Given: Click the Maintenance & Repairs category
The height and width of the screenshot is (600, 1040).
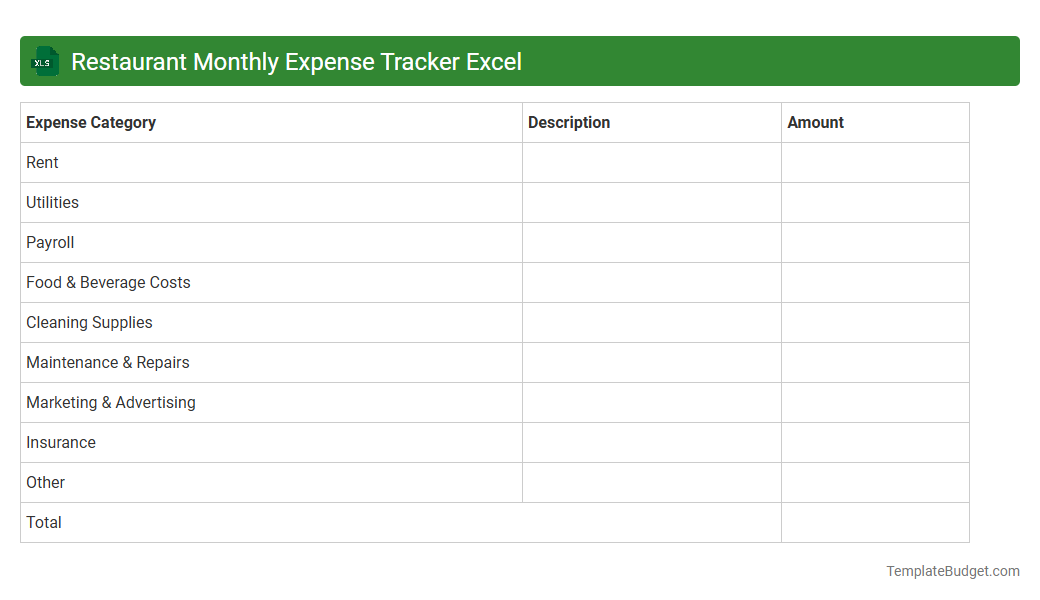Looking at the screenshot, I should tap(107, 362).
